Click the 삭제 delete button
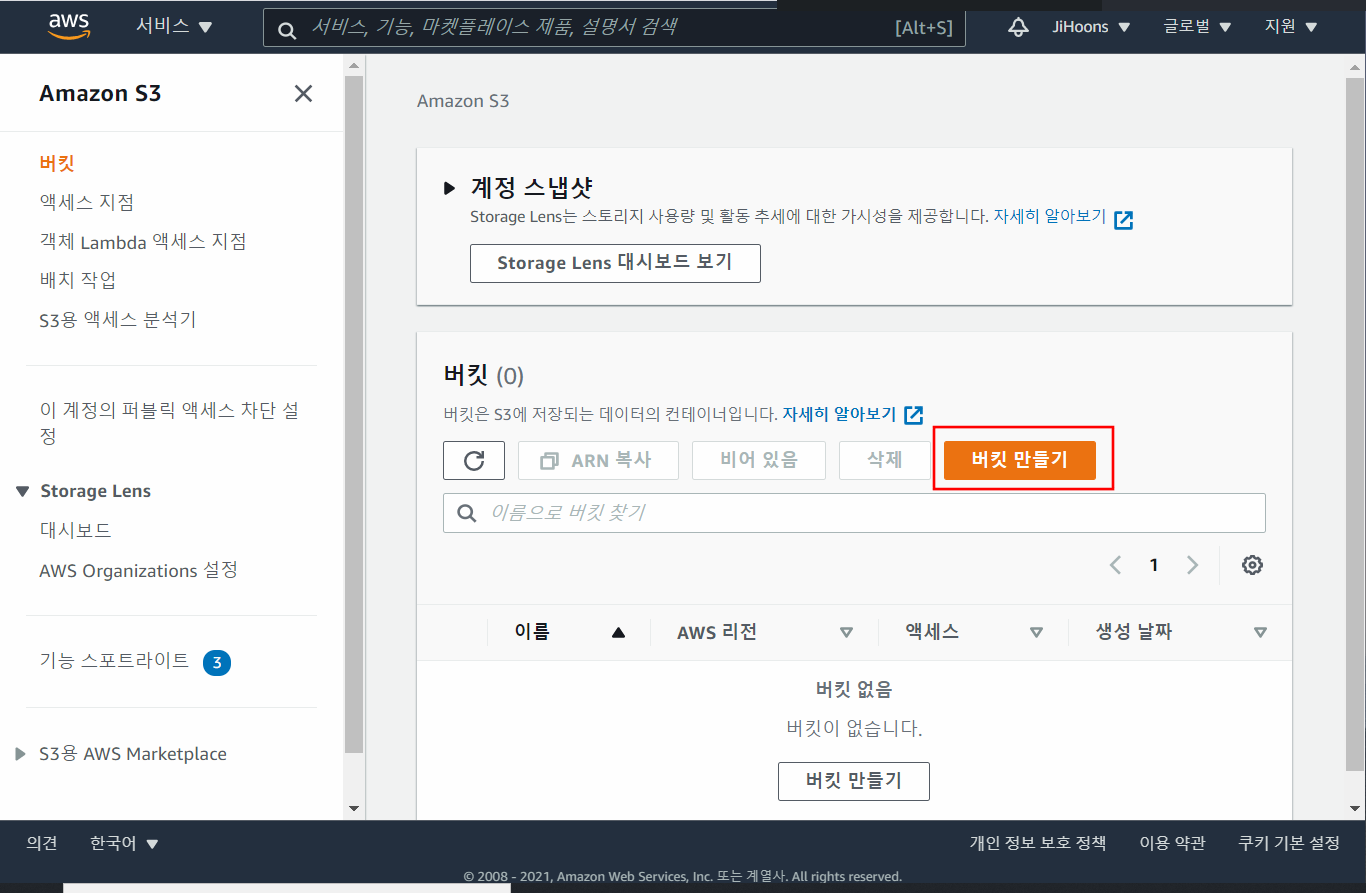Viewport: 1366px width, 893px height. click(885, 460)
